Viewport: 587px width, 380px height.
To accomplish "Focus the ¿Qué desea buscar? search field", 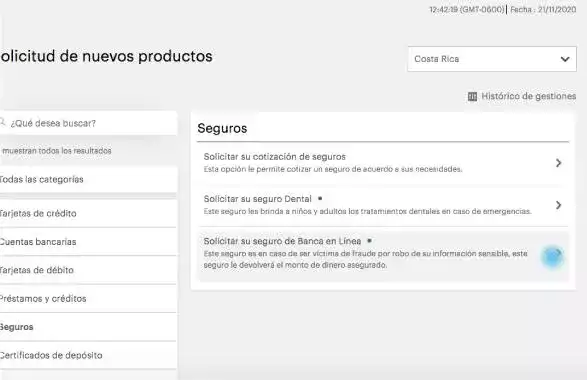I will (x=88, y=123).
